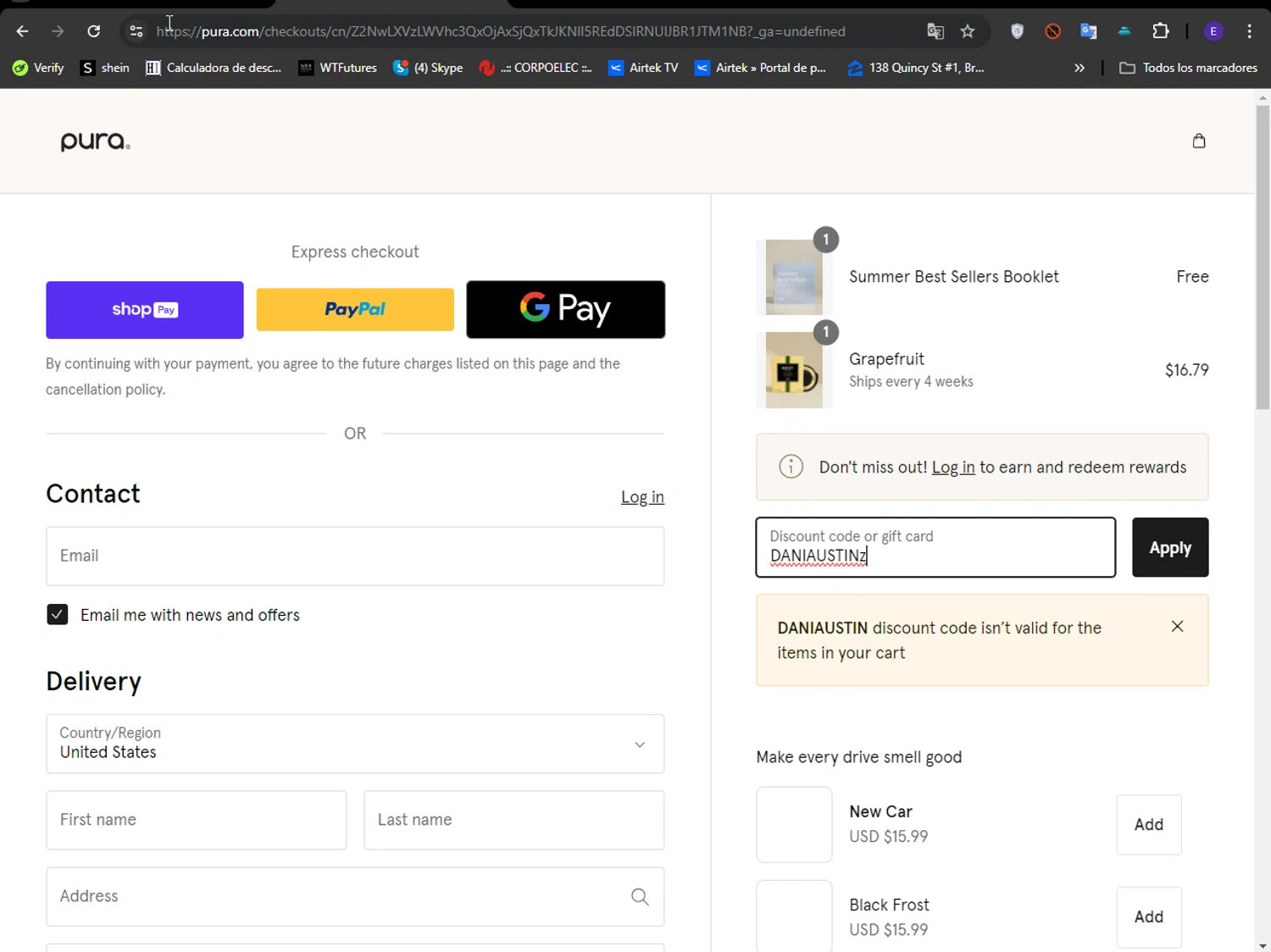
Task: Pay with Shop Pay button
Action: pos(145,310)
